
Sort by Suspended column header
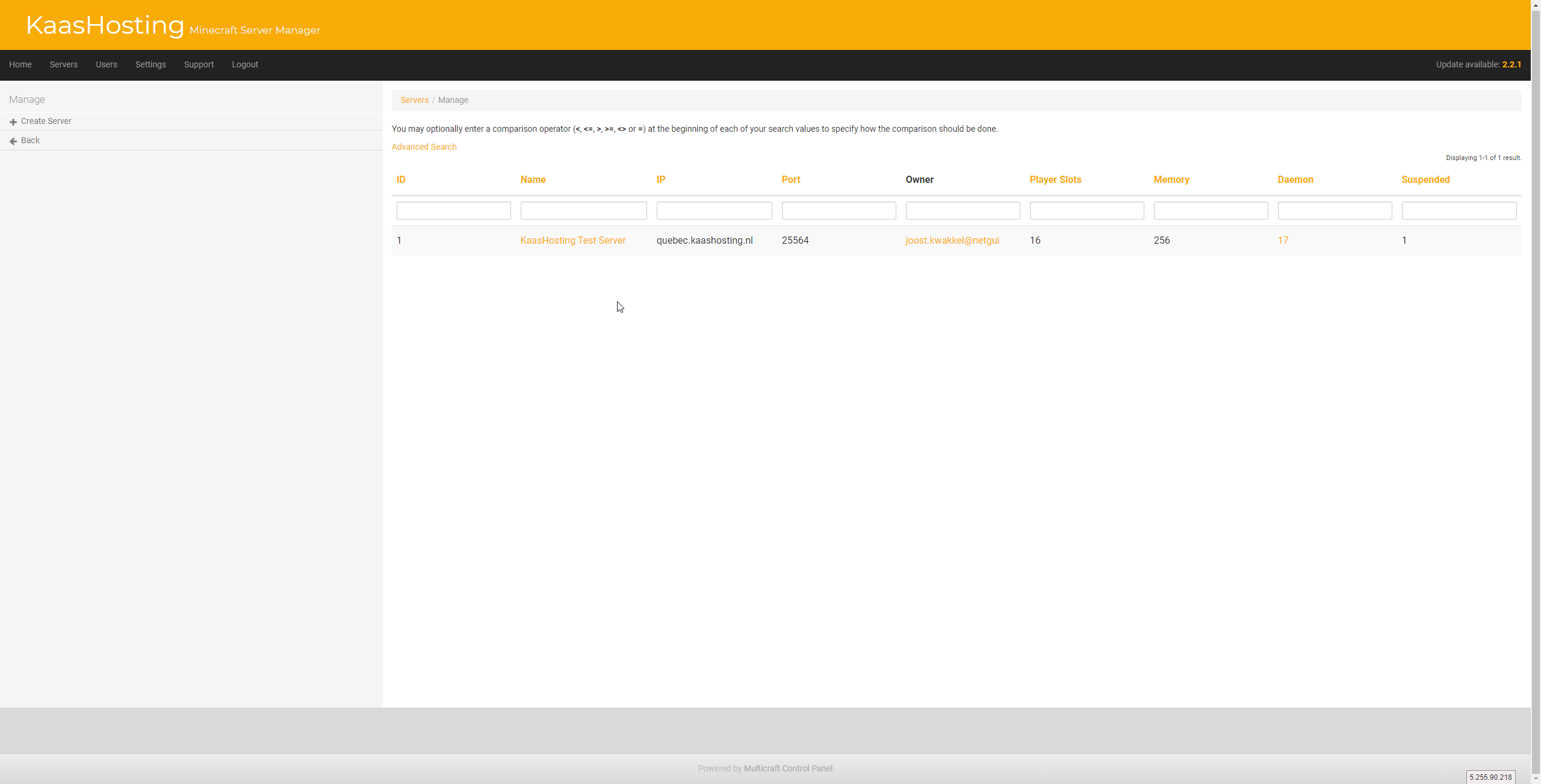1425,179
